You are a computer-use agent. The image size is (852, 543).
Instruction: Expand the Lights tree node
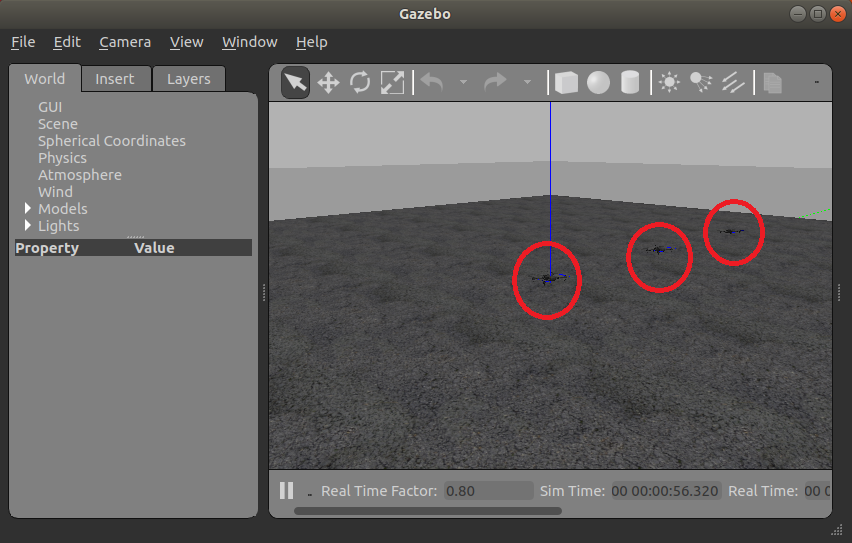point(28,225)
